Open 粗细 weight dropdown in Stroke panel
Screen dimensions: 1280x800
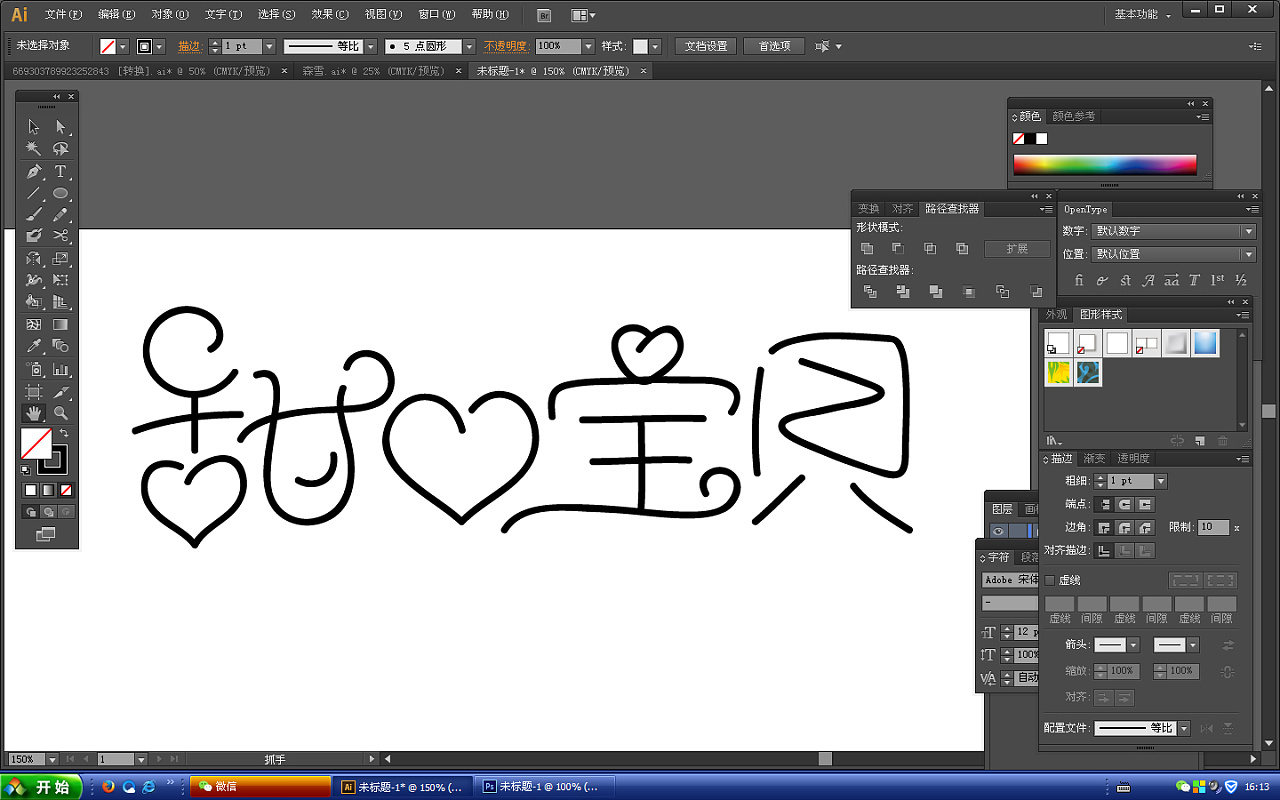click(x=1161, y=481)
